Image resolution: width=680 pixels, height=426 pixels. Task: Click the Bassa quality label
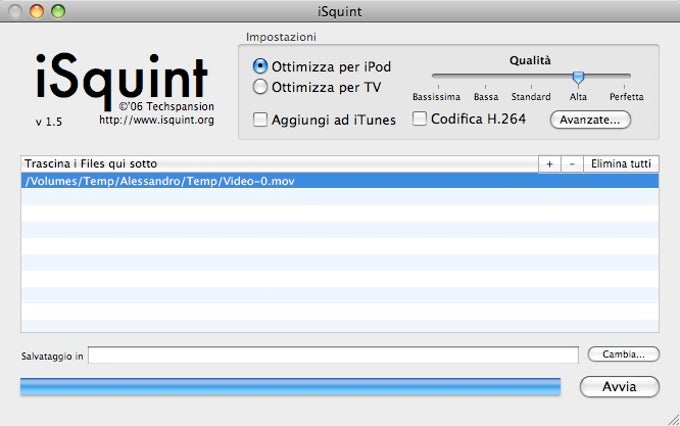(x=486, y=97)
